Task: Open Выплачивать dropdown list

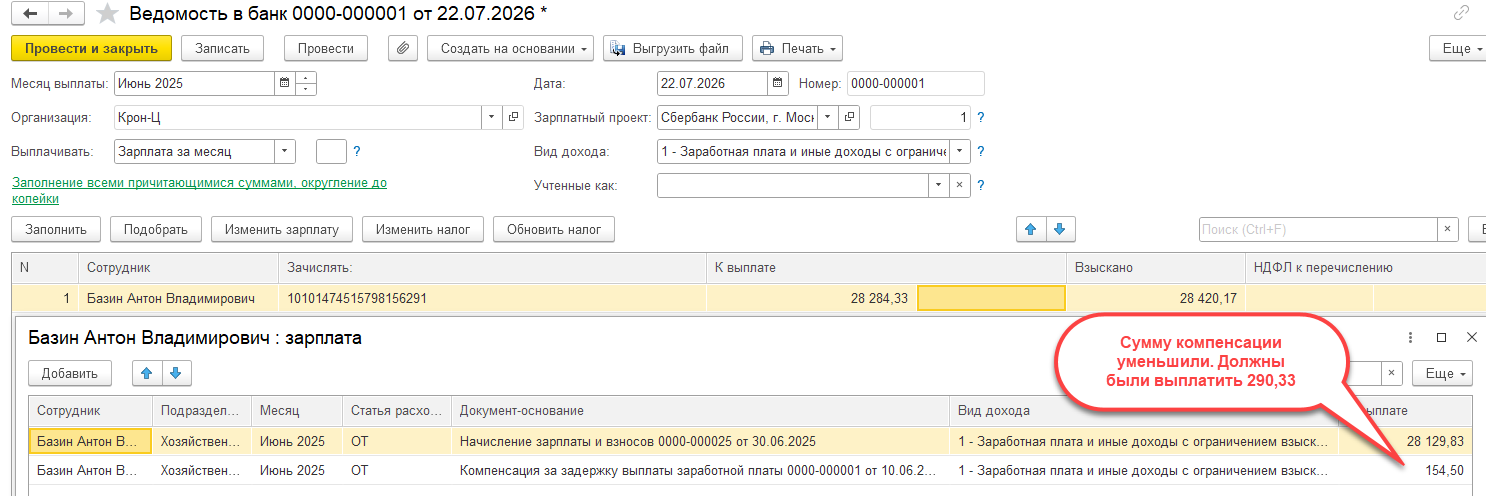Action: 285,152
